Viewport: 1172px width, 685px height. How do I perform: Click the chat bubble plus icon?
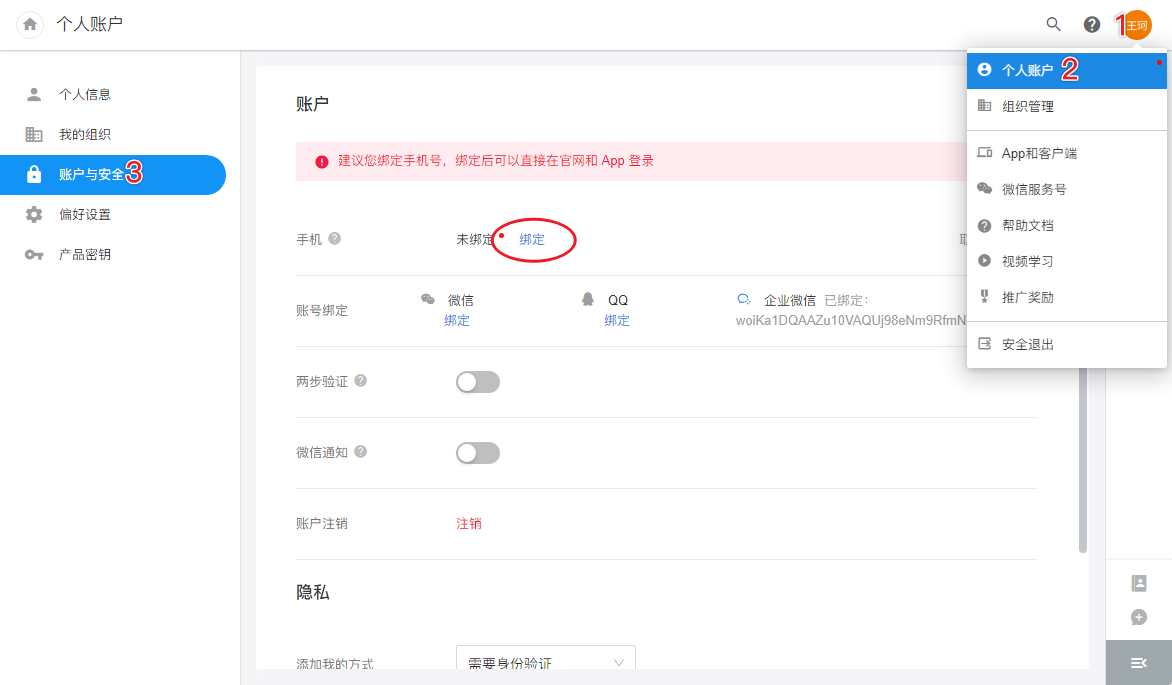pyautogui.click(x=1138, y=617)
